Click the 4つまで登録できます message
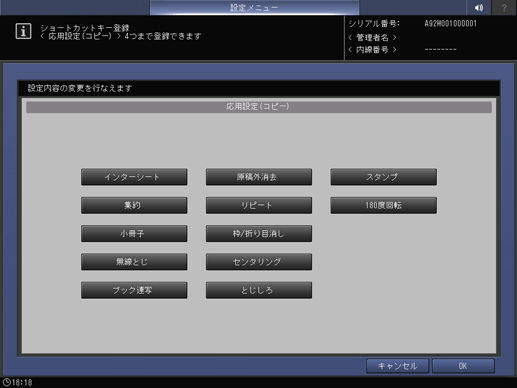The image size is (517, 388). pyautogui.click(x=163, y=36)
